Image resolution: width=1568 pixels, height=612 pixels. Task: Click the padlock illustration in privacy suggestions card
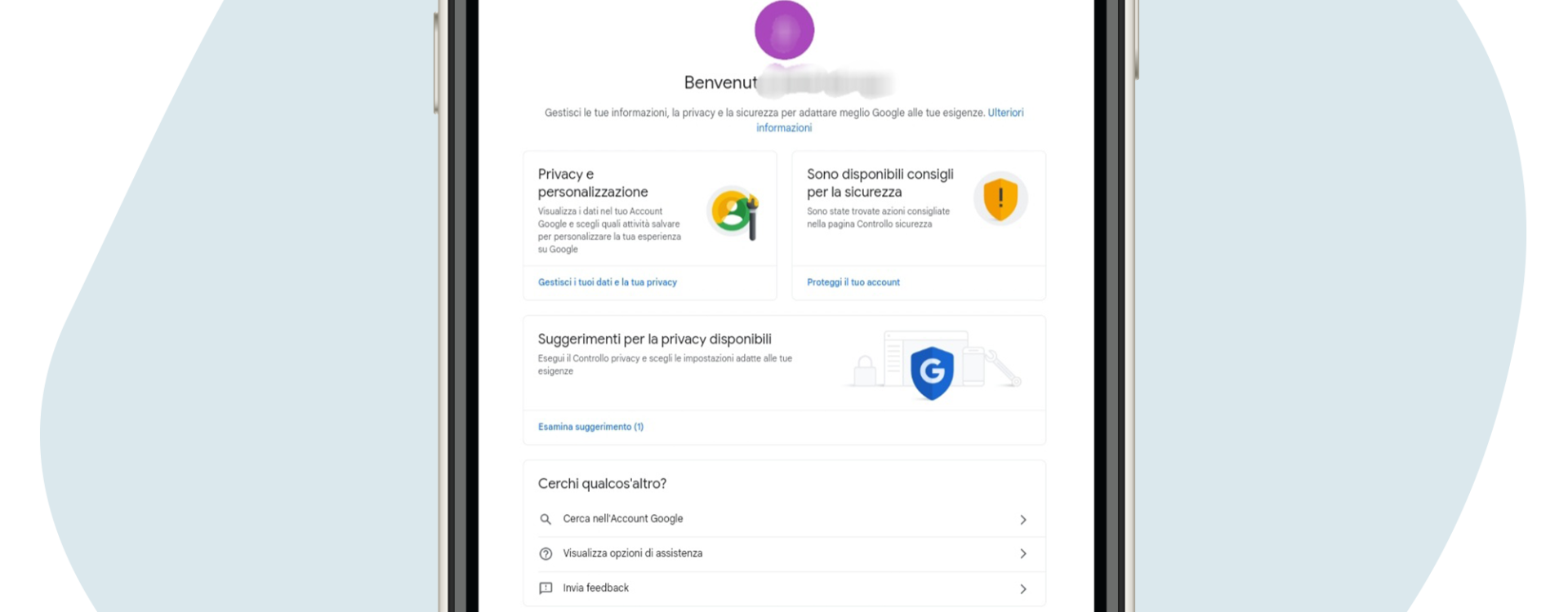pos(864,371)
